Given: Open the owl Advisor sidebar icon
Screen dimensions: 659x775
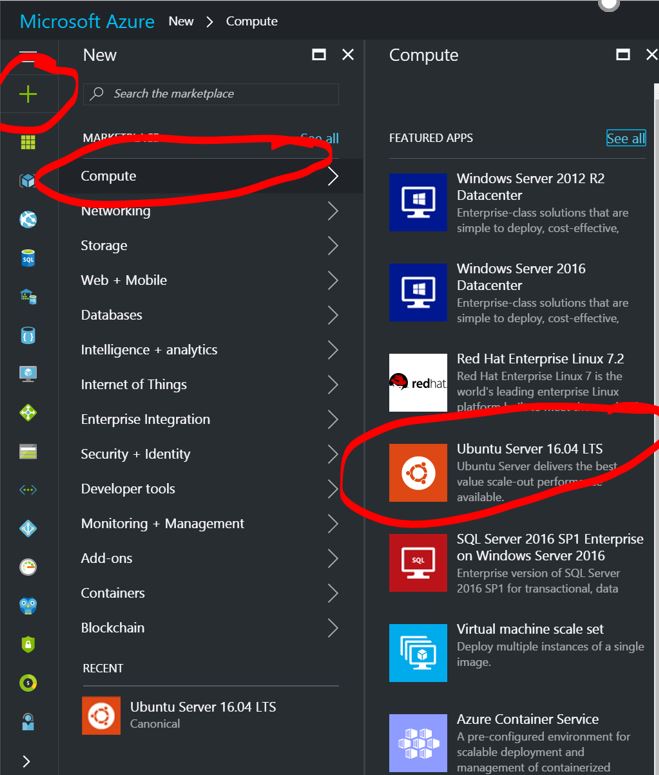Looking at the screenshot, I should 28,605.
